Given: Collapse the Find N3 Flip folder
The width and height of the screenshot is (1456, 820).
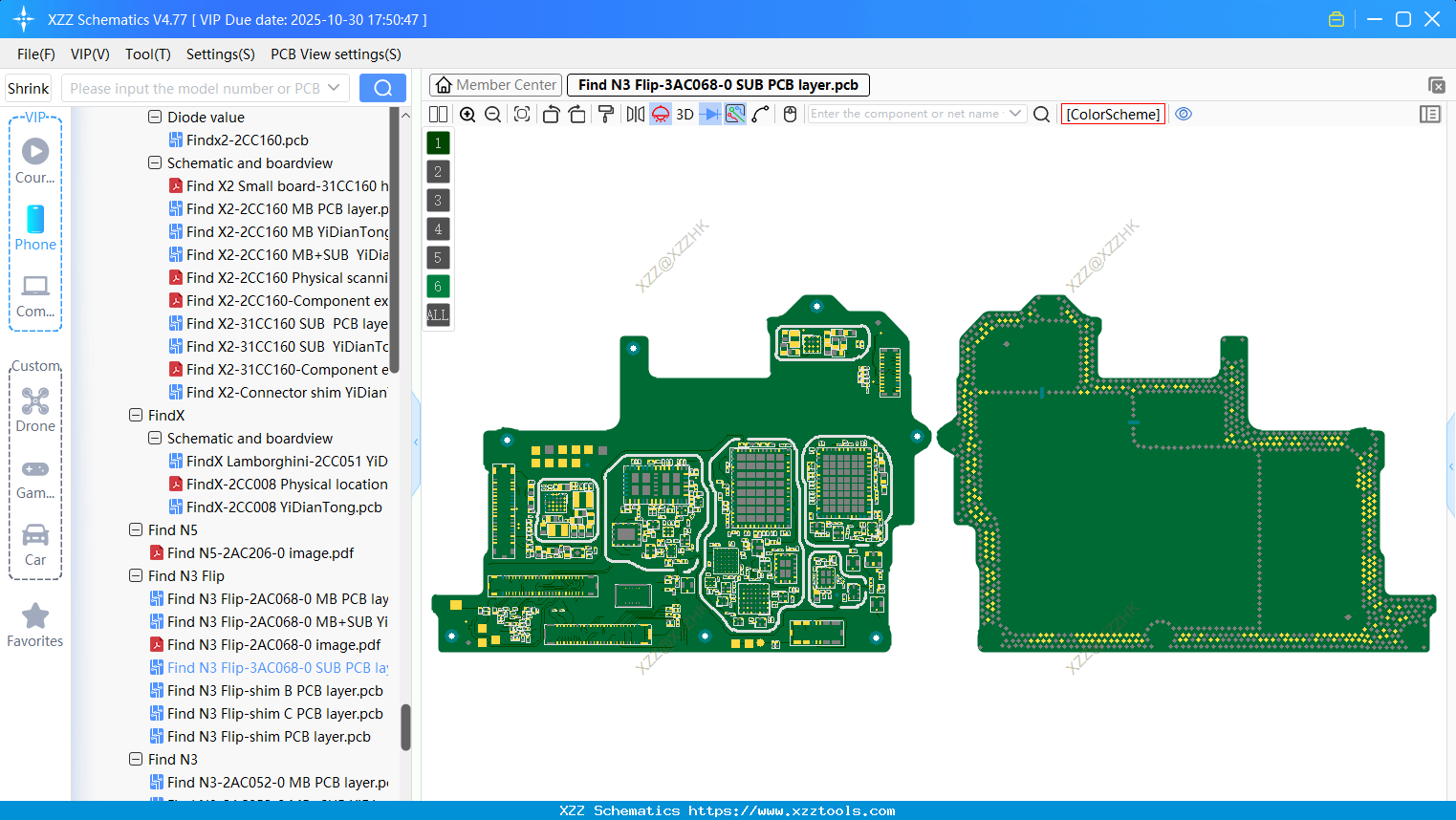Looking at the screenshot, I should (136, 576).
